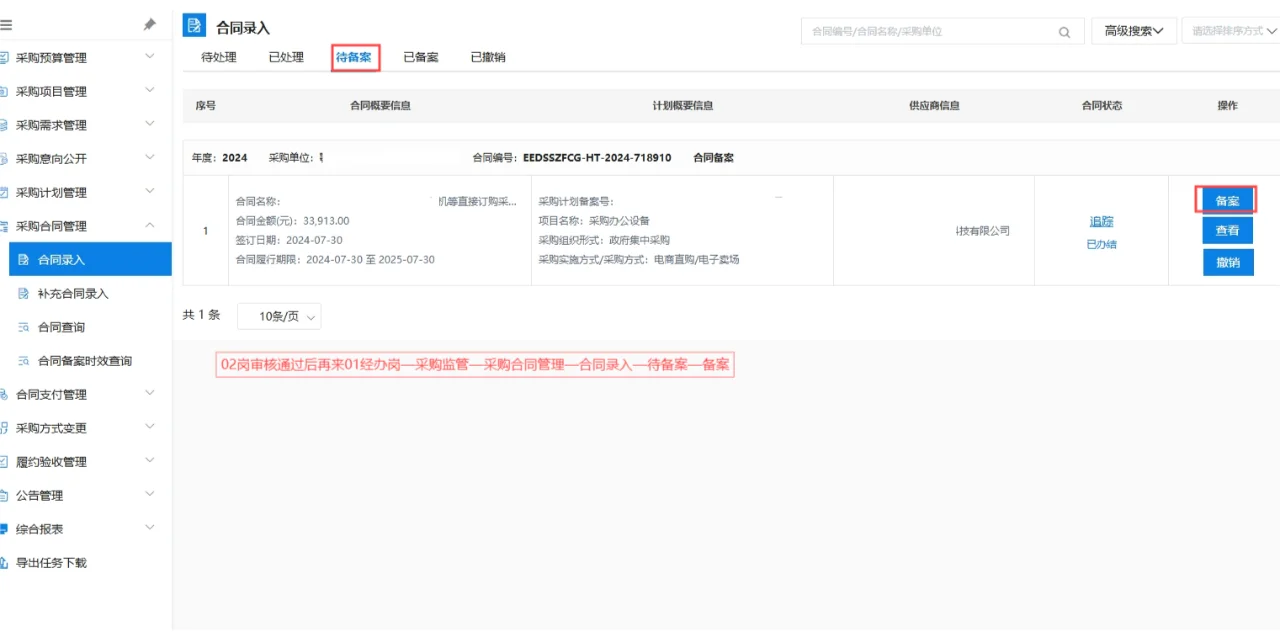1280x639 pixels.
Task: Click the 合同概要信息 column header
Action: point(380,106)
